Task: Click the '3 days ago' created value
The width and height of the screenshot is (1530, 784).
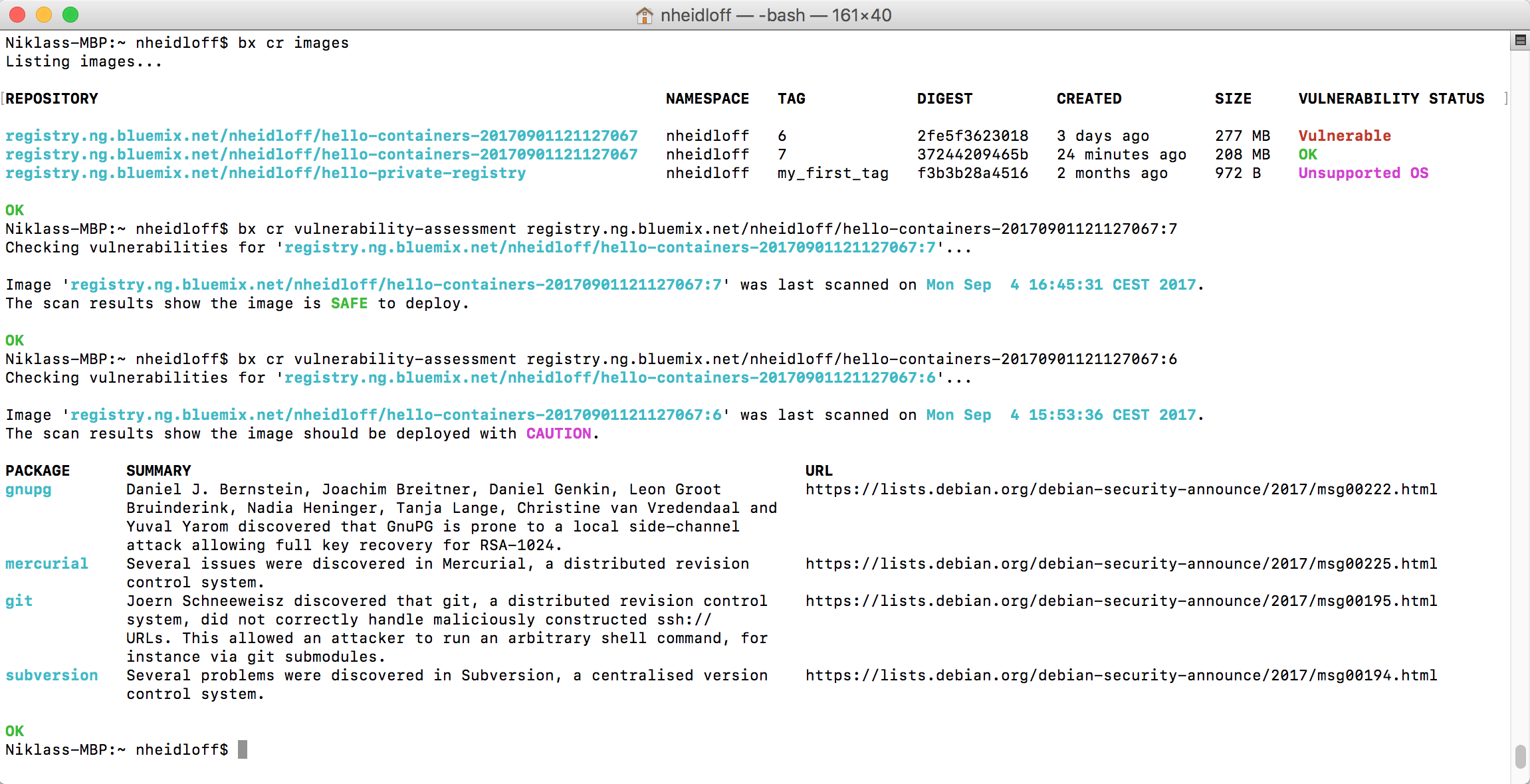Action: click(1103, 136)
